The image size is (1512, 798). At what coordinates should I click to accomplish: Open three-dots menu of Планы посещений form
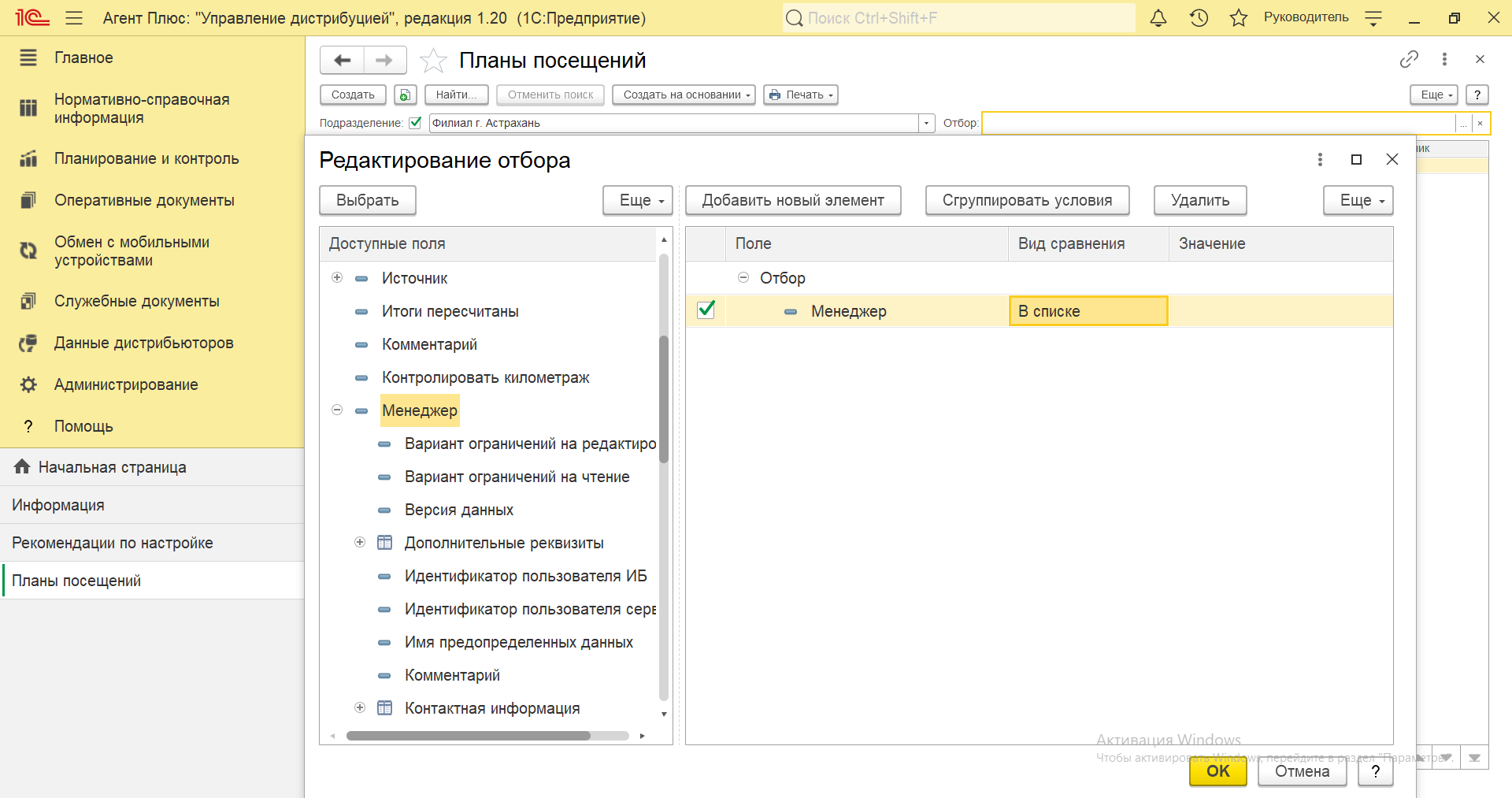click(1444, 59)
